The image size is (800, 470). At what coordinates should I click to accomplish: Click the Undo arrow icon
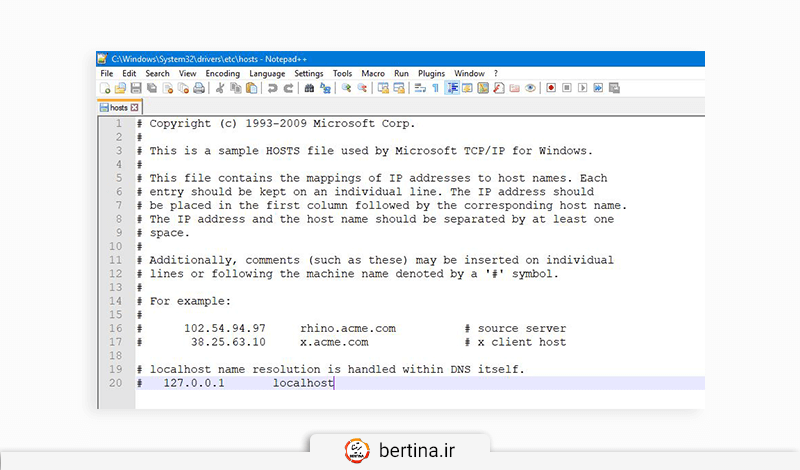[272, 88]
